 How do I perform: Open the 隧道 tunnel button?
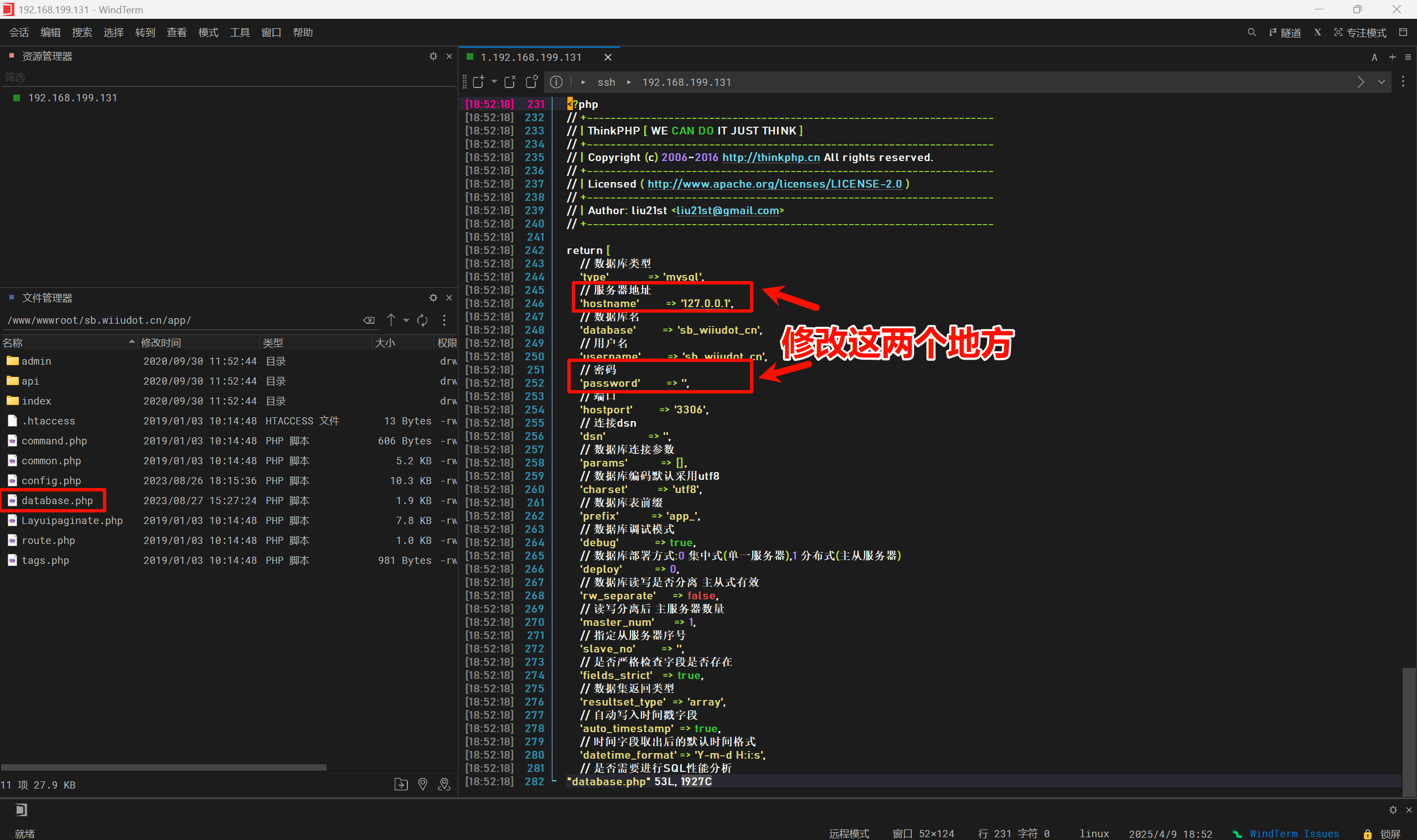pyautogui.click(x=1285, y=32)
